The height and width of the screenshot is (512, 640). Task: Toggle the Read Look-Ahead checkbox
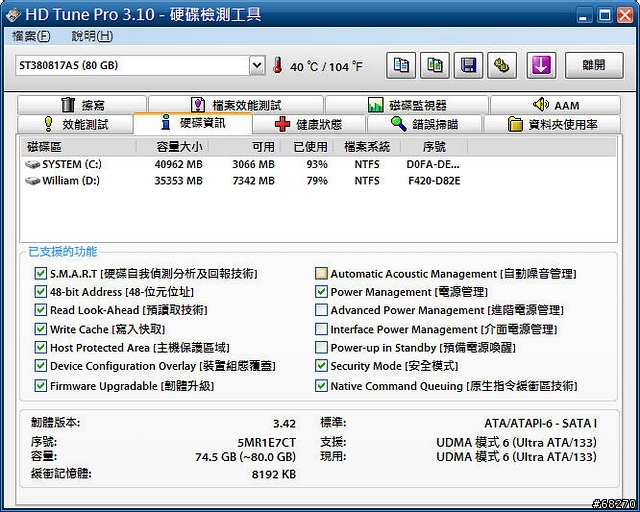tap(40, 310)
